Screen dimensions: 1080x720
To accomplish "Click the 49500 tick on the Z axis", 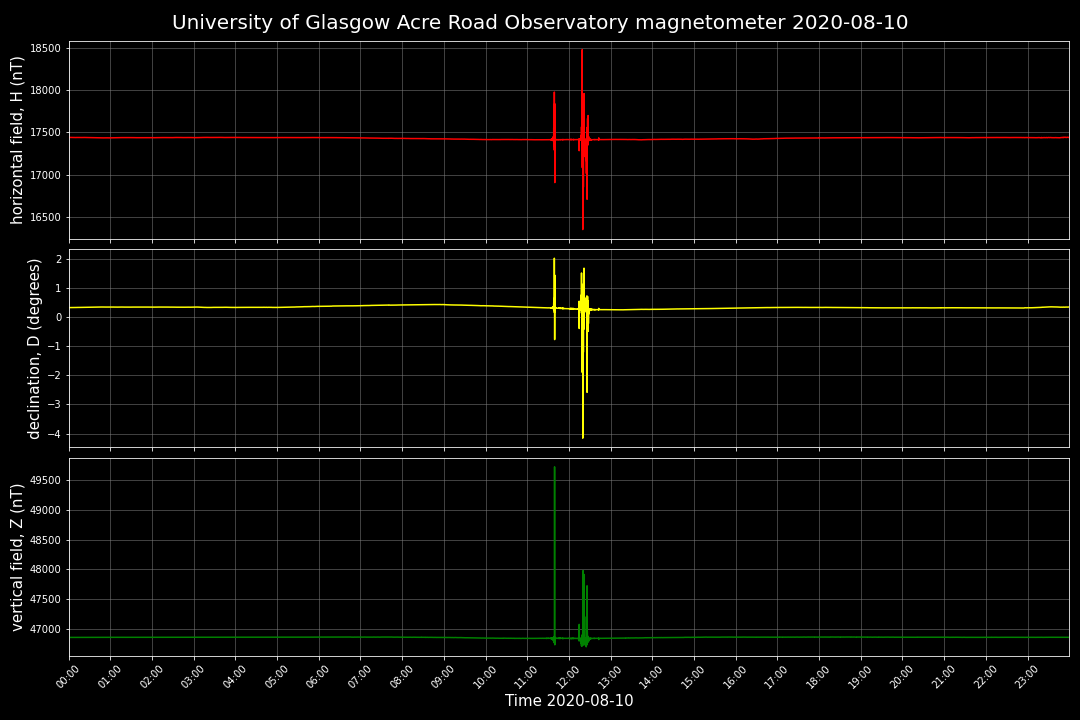I will pos(46,480).
